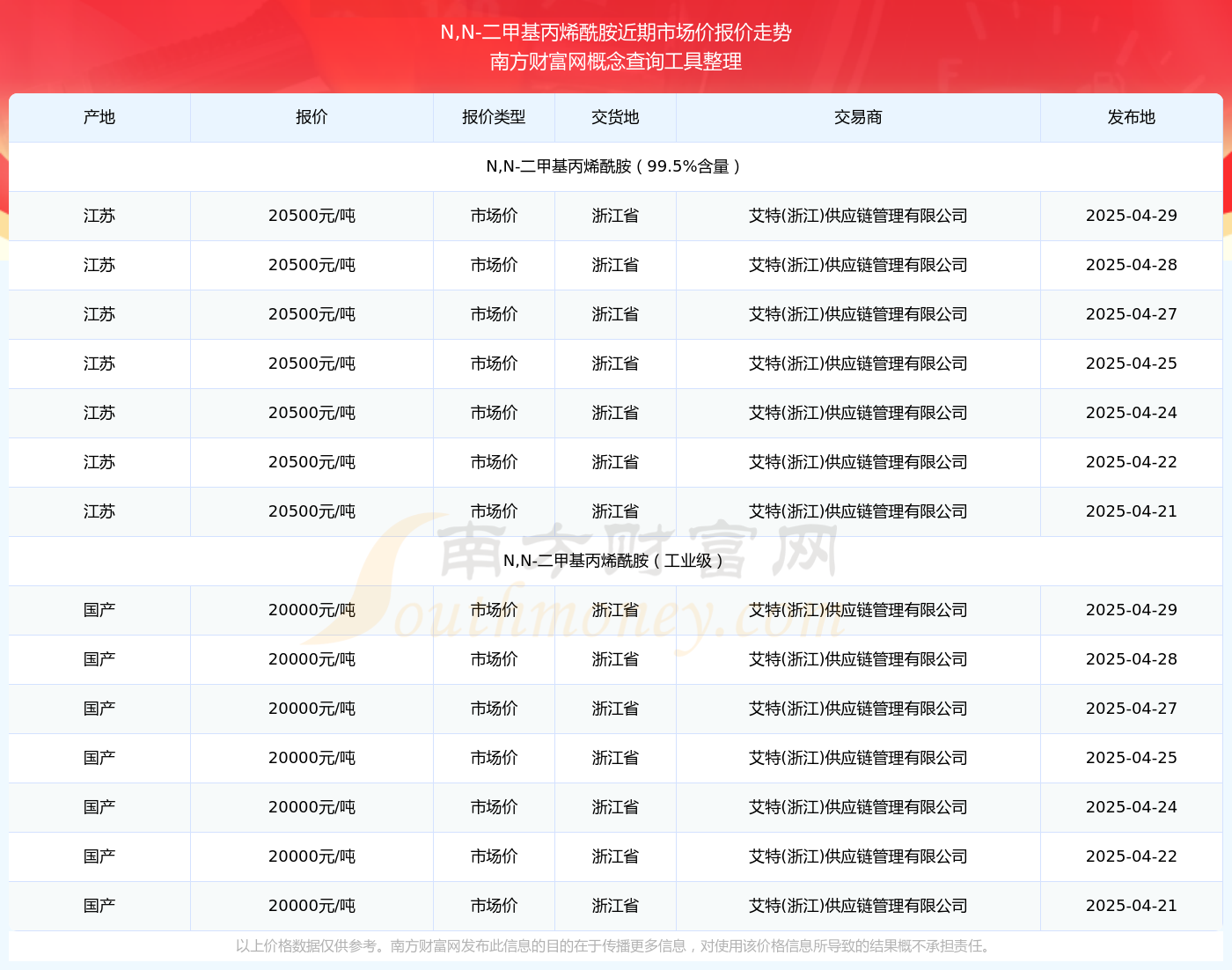The height and width of the screenshot is (970, 1232).
Task: Select date 2025-04-25 in the 江苏 section
Action: [x=1132, y=364]
